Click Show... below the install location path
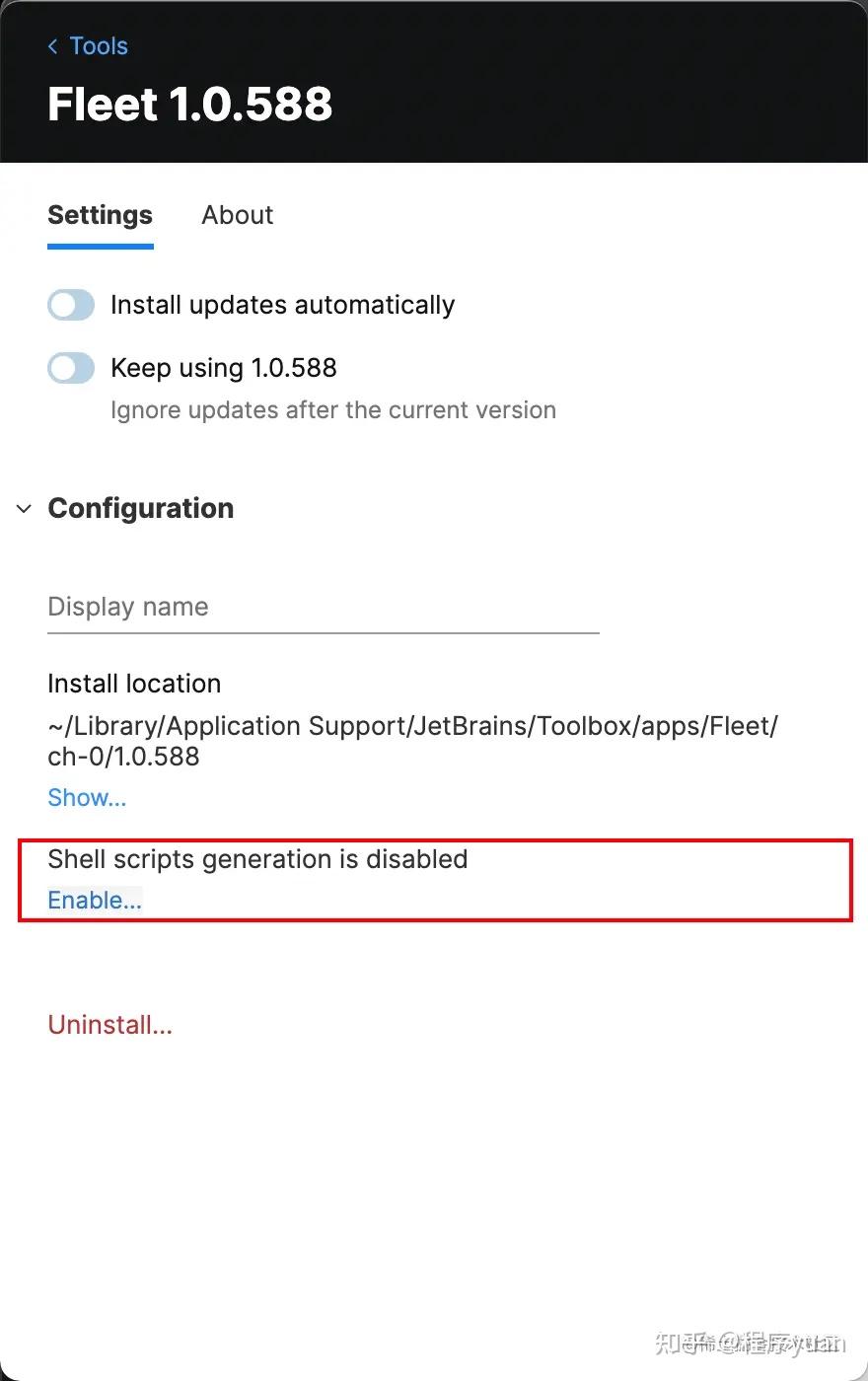The width and height of the screenshot is (868, 1381). pos(87,797)
